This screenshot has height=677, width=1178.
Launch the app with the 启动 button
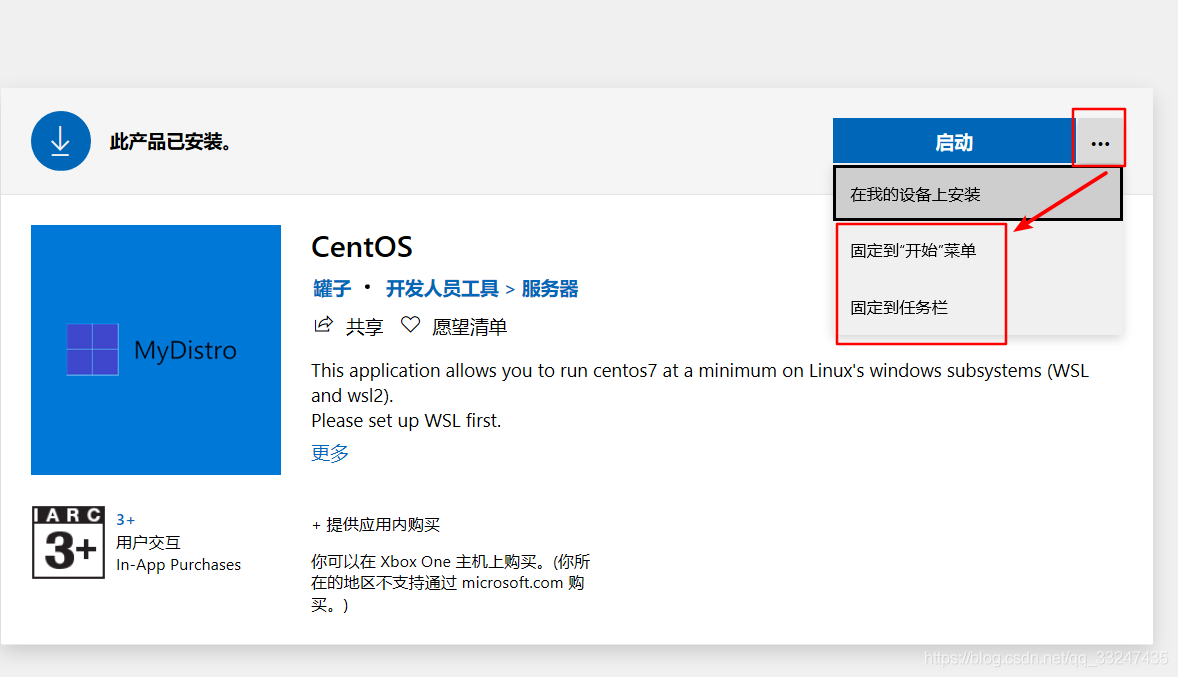[x=954, y=141]
